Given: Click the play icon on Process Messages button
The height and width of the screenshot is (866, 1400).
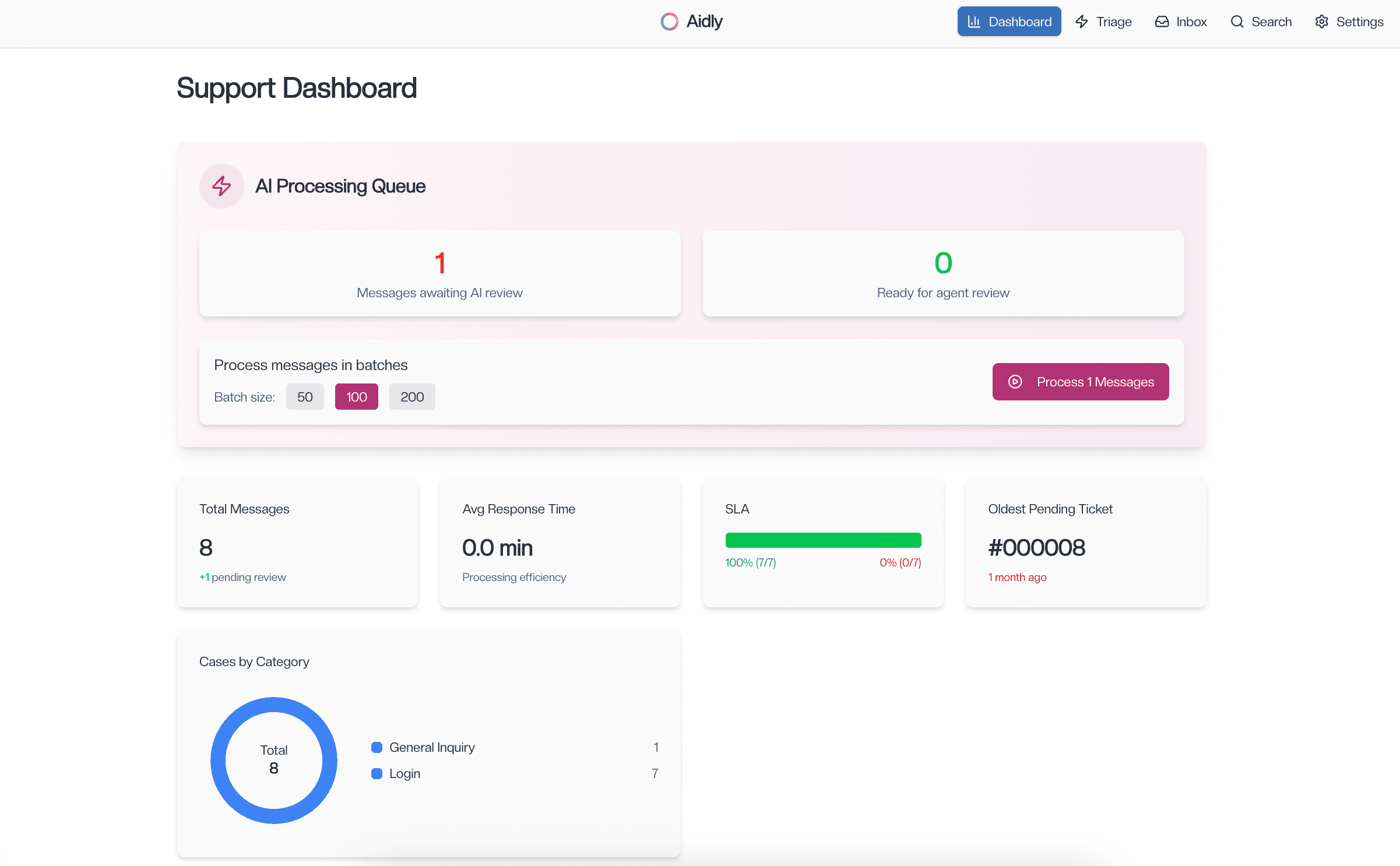Looking at the screenshot, I should pyautogui.click(x=1015, y=382).
